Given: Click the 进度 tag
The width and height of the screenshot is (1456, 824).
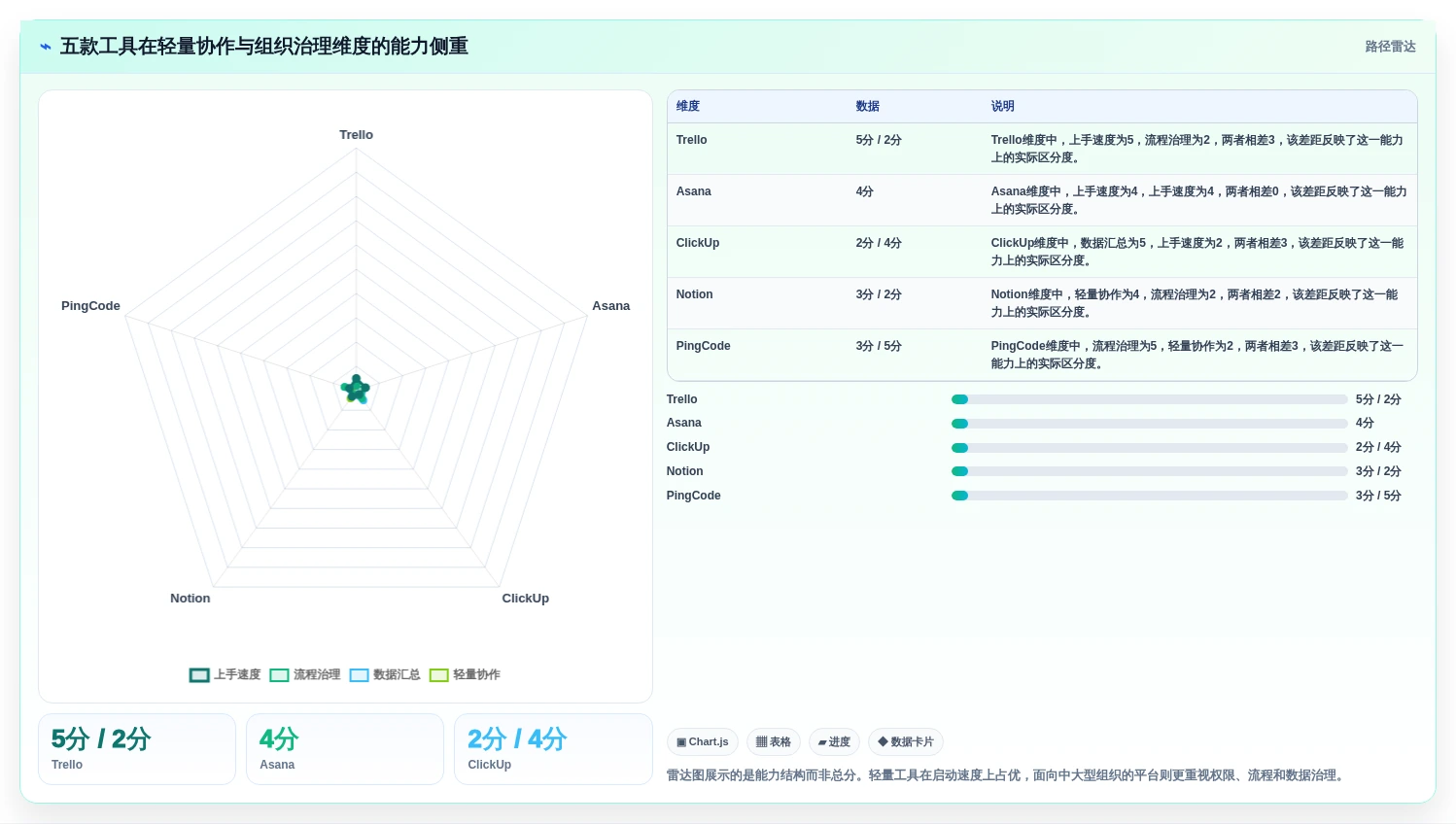Looking at the screenshot, I should (x=834, y=742).
